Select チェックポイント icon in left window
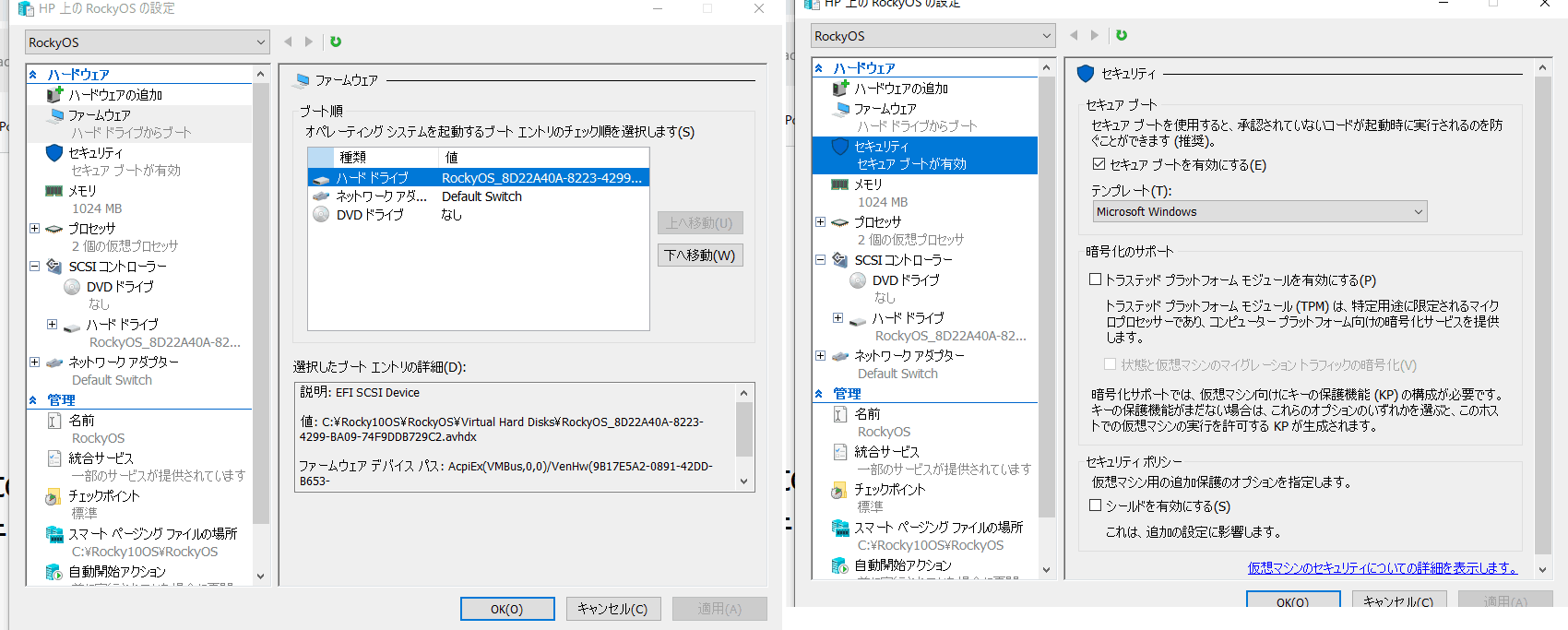 click(53, 496)
